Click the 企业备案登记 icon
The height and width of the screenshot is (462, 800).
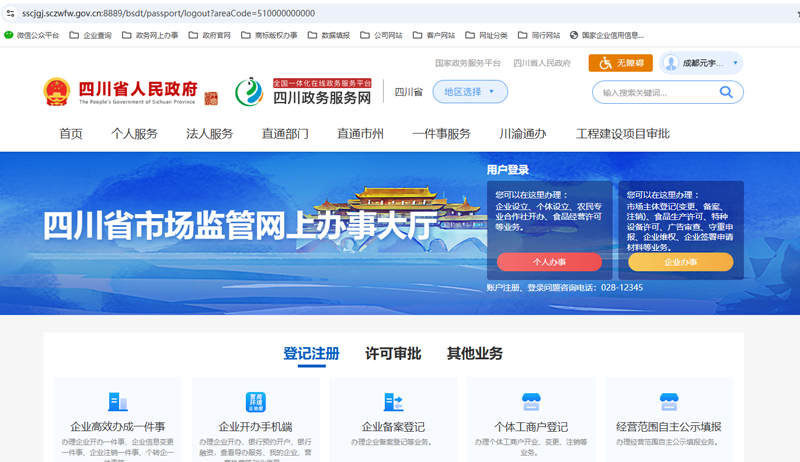[393, 402]
